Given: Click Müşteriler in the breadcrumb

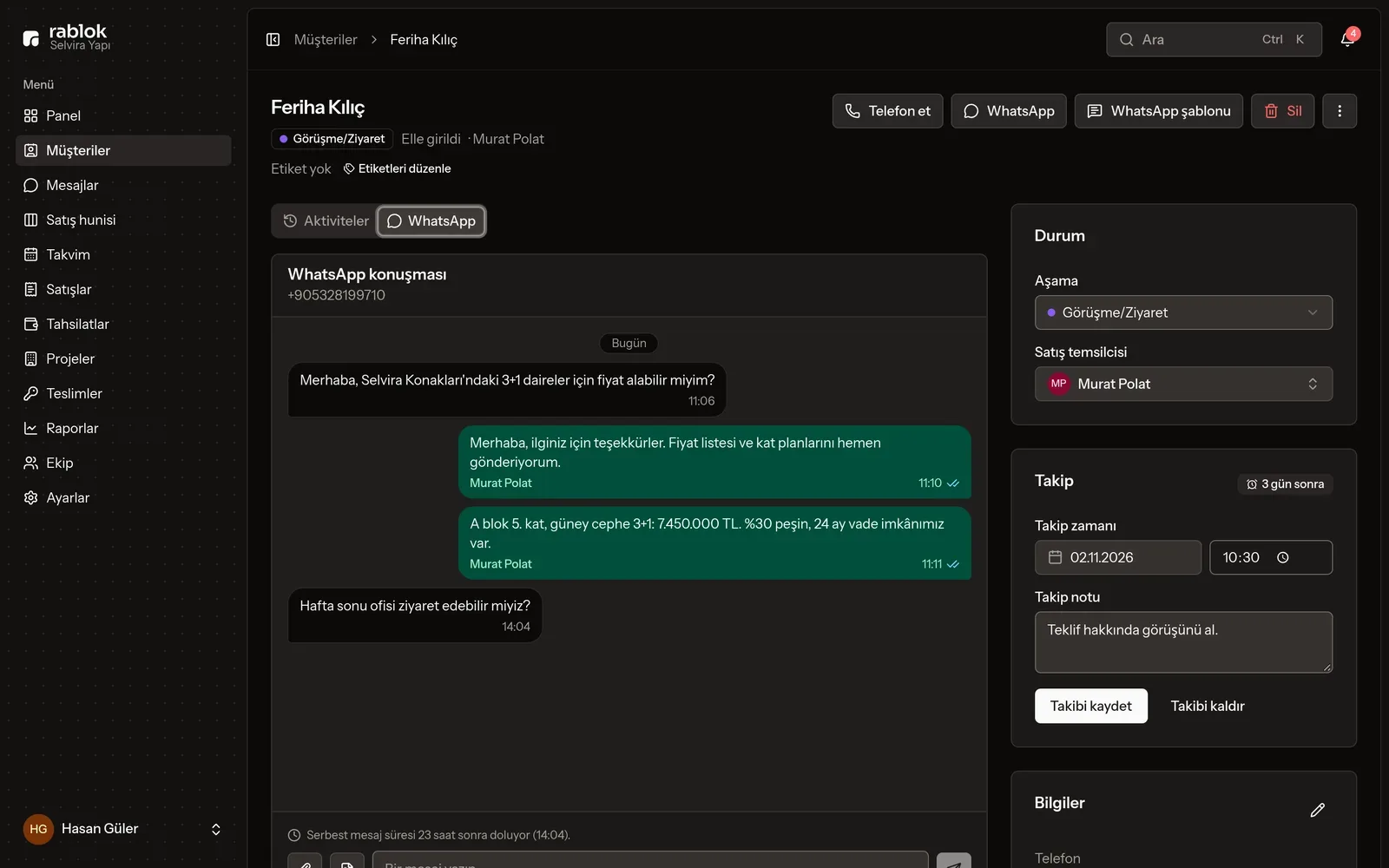Looking at the screenshot, I should point(326,40).
